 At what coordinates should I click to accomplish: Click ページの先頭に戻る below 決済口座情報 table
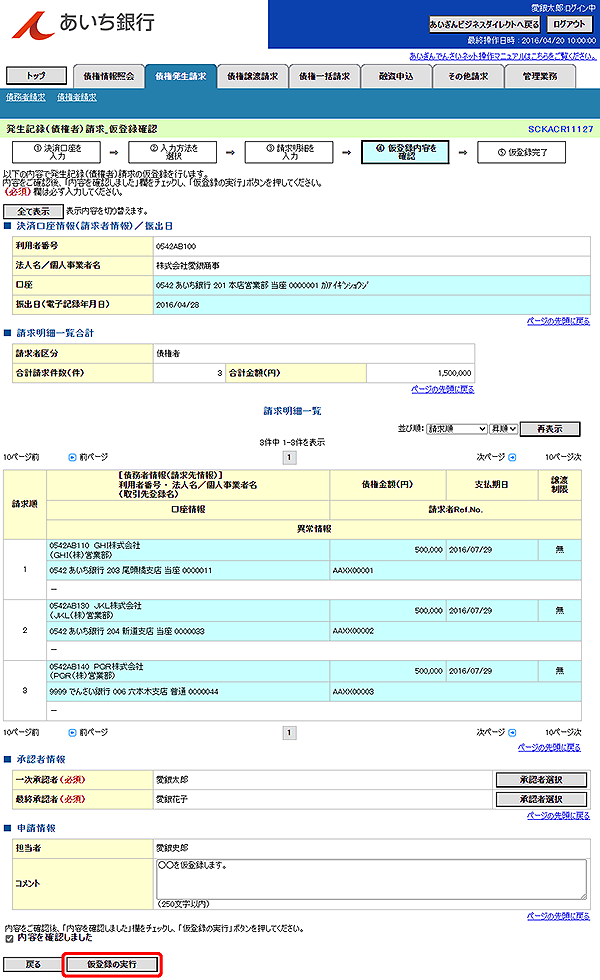pos(558,321)
